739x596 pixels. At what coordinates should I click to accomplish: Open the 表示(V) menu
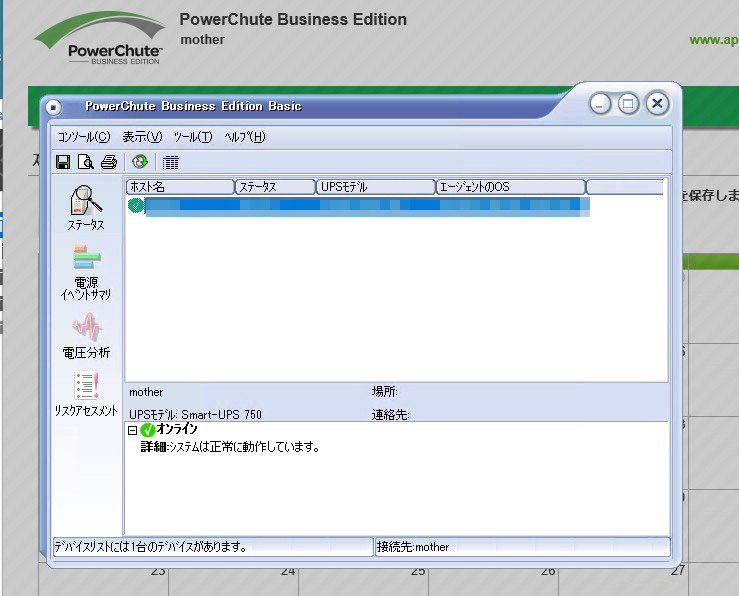pos(142,137)
